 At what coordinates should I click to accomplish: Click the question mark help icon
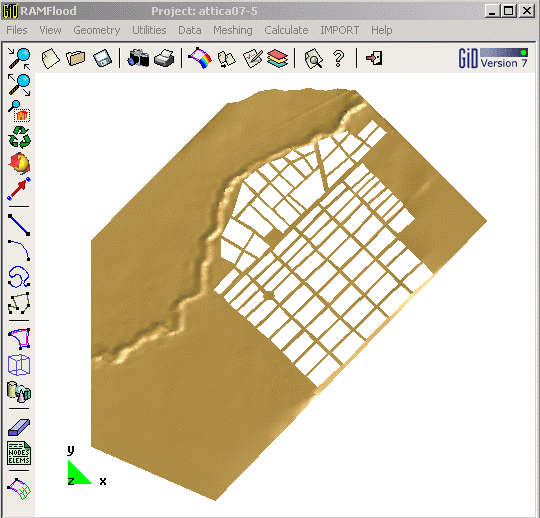tap(339, 59)
